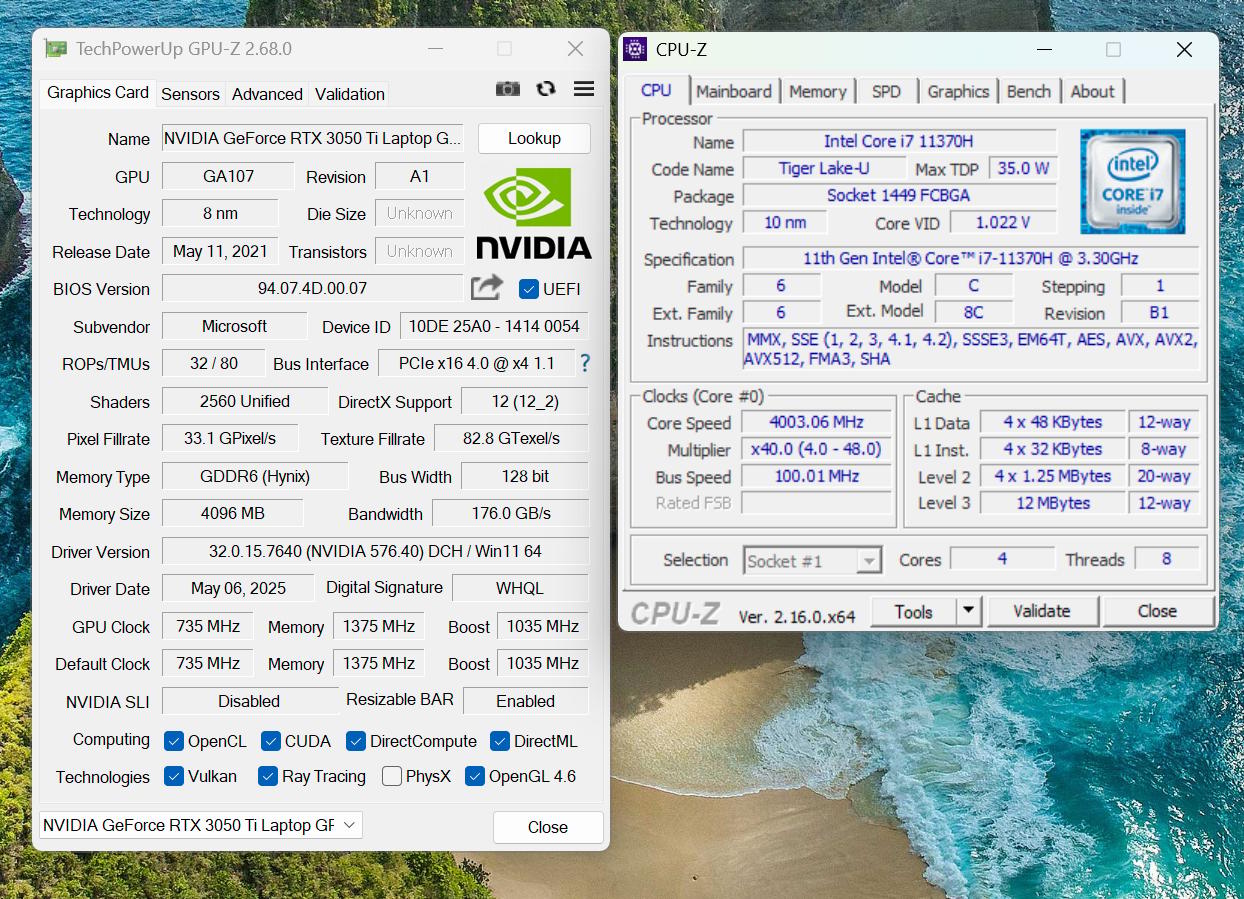Open the Memory tab in CPU-Z
This screenshot has width=1244, height=899.
click(818, 91)
